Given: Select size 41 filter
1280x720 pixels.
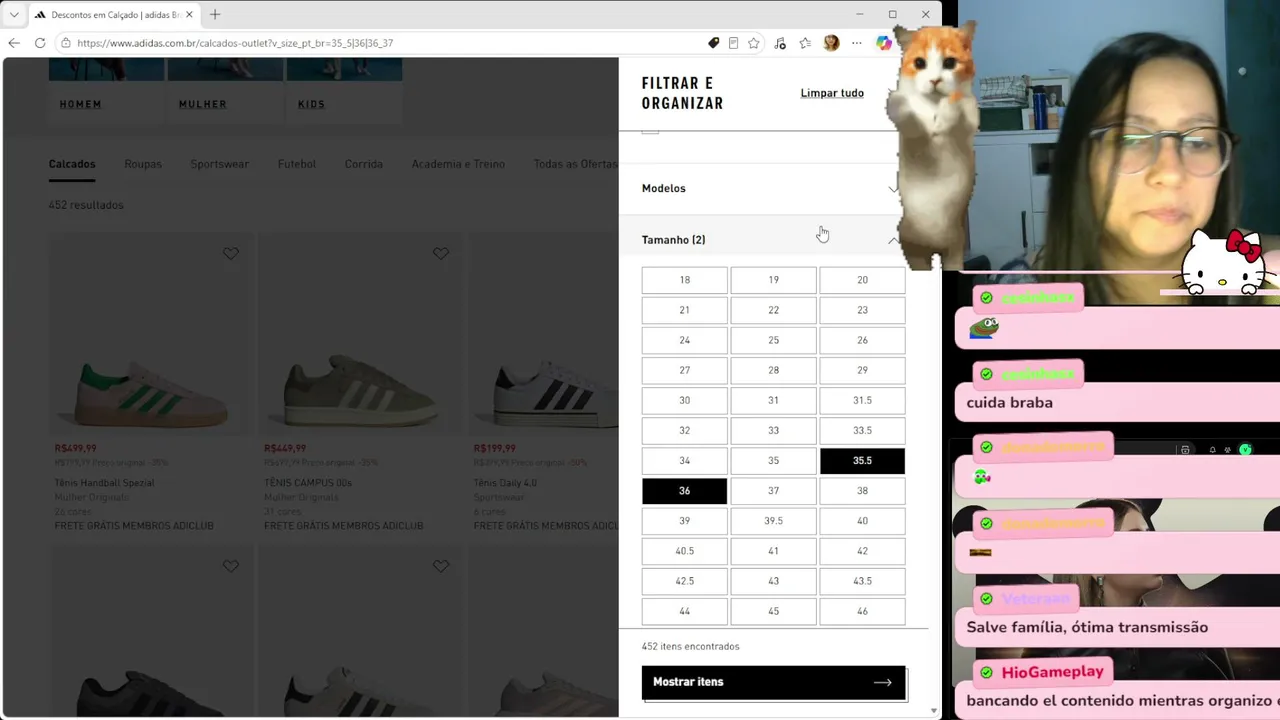Looking at the screenshot, I should tap(773, 551).
